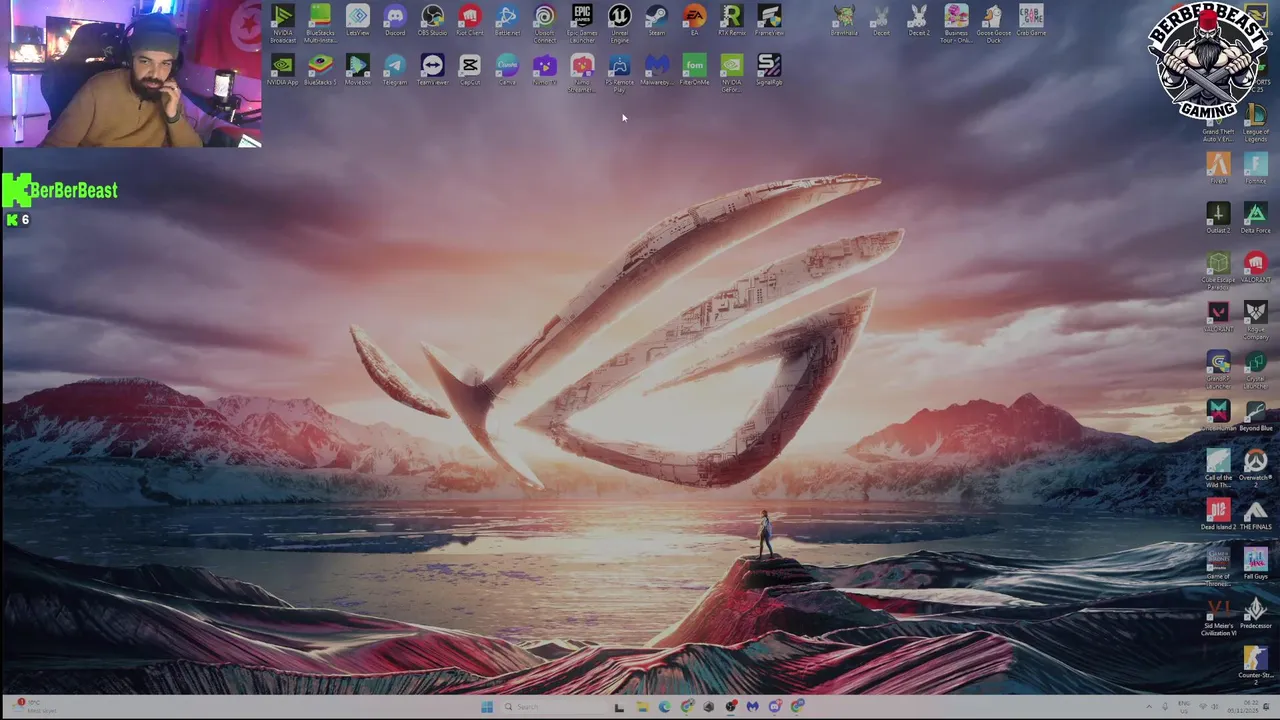
Task: Open the BlueStacks 5 desktop icon
Action: click(x=320, y=69)
